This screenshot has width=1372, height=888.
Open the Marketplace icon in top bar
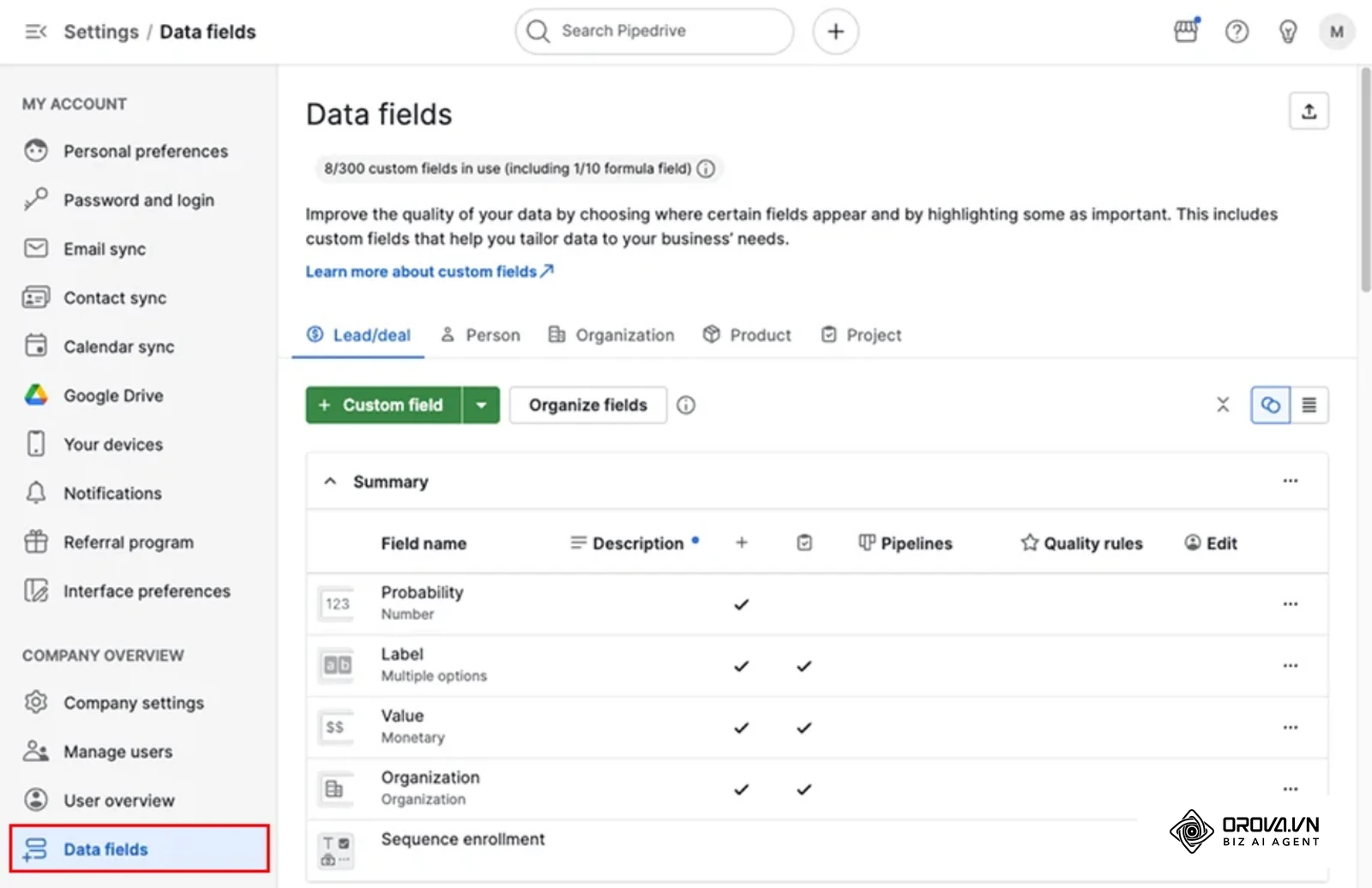(x=1186, y=32)
